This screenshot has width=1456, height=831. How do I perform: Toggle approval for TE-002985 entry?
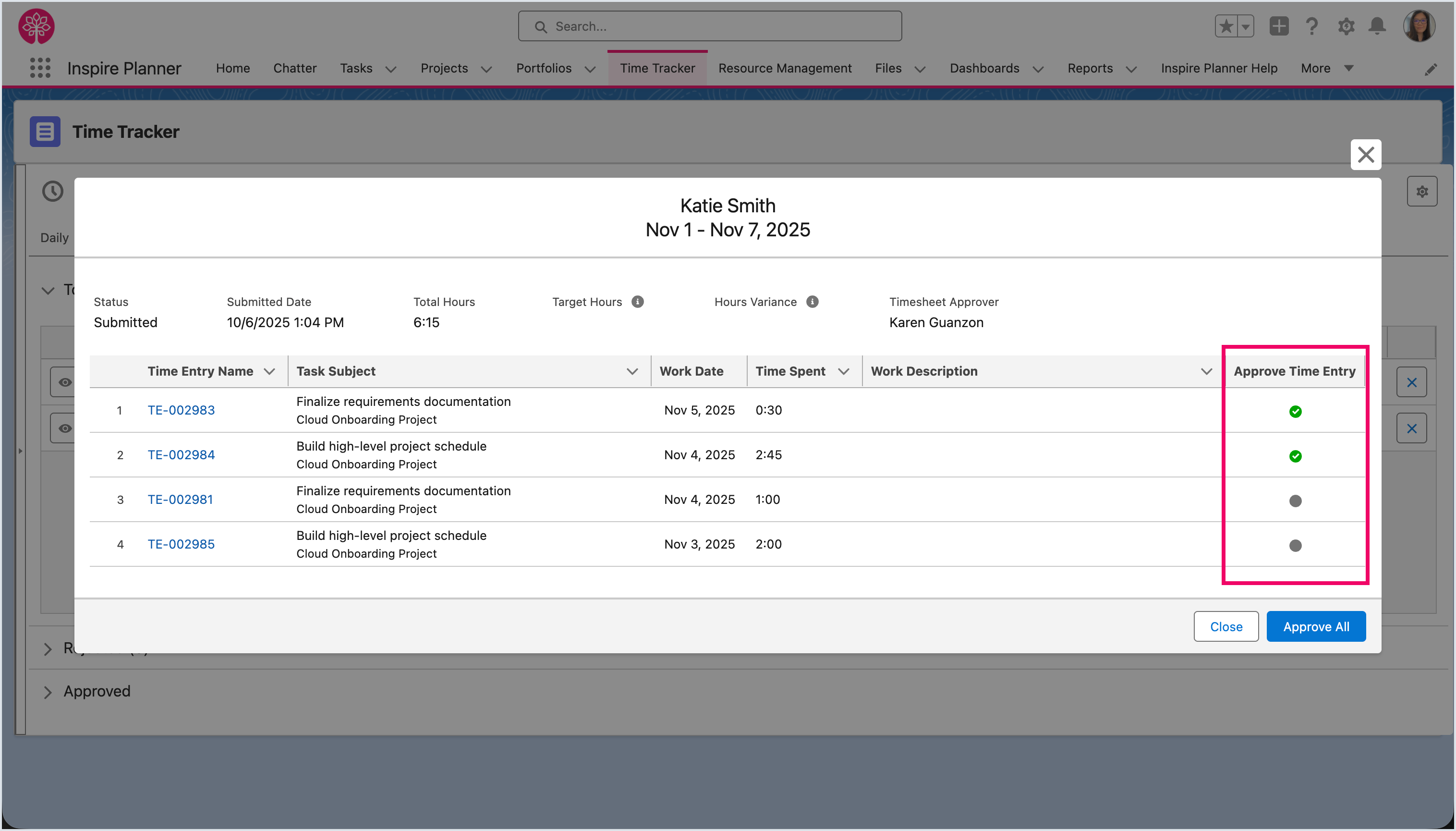(x=1295, y=545)
